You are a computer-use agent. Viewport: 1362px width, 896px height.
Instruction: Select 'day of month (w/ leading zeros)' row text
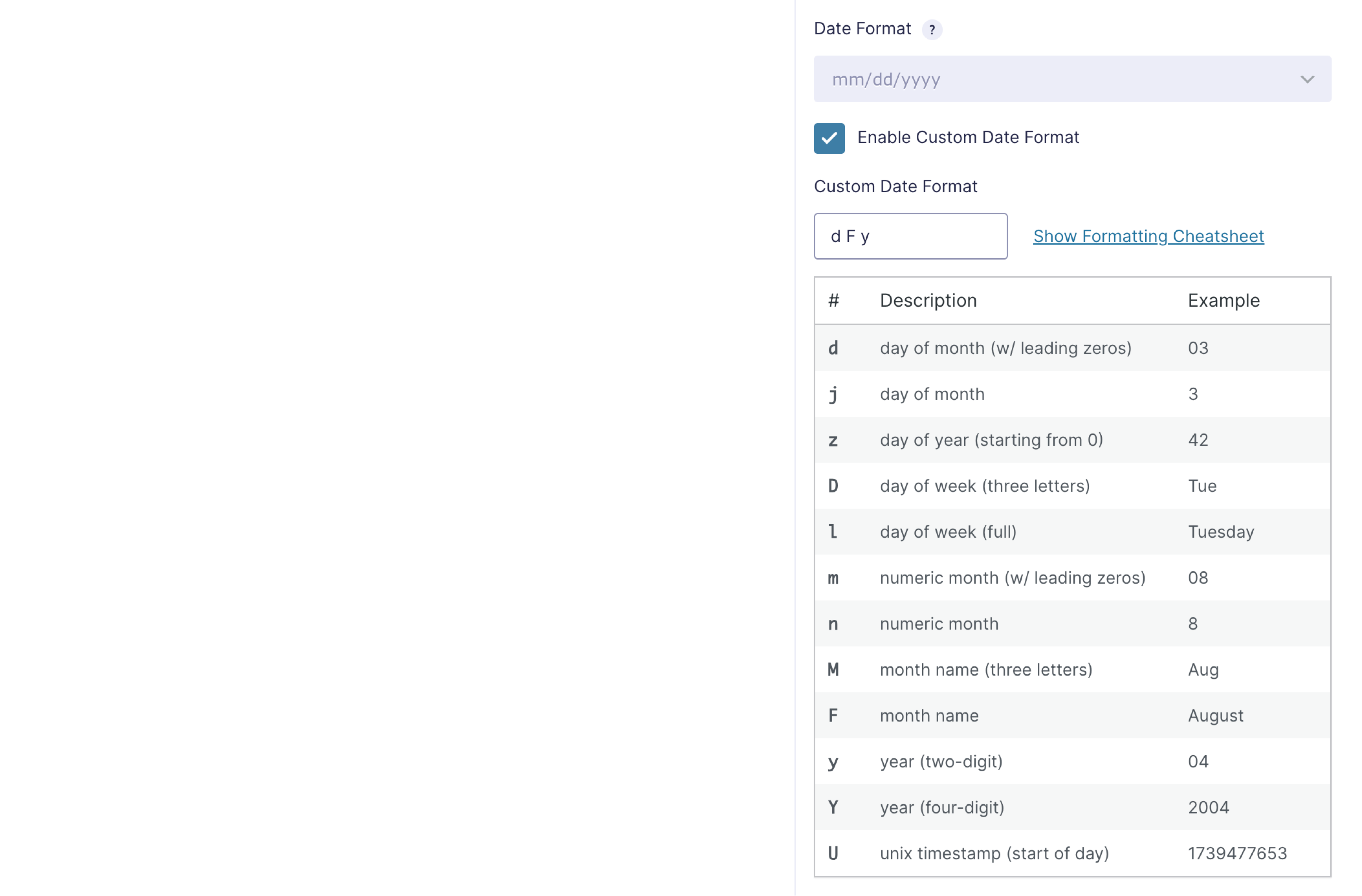coord(1005,348)
